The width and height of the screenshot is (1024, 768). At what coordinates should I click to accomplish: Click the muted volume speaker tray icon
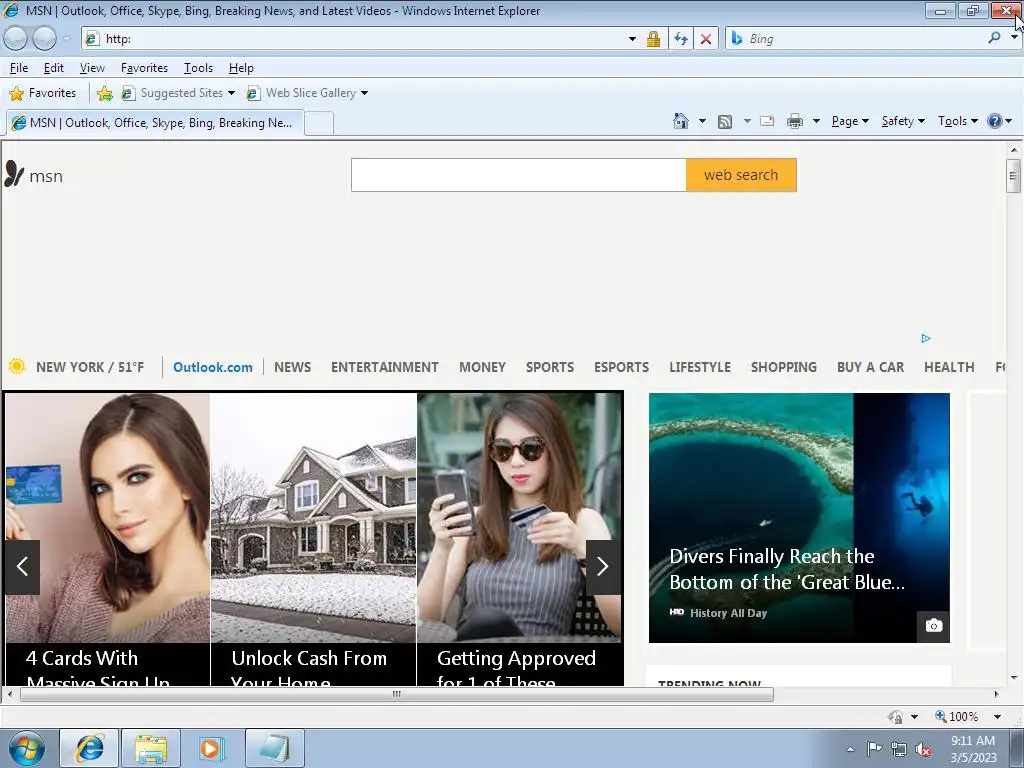(x=923, y=749)
